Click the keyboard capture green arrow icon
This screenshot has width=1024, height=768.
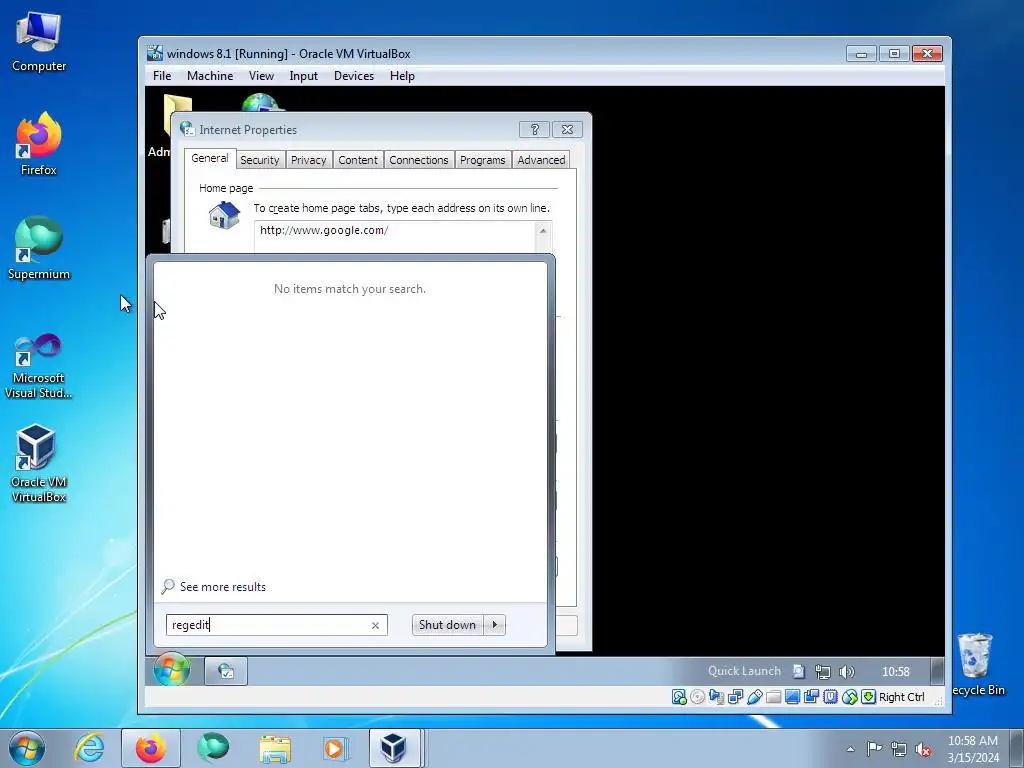(x=868, y=697)
